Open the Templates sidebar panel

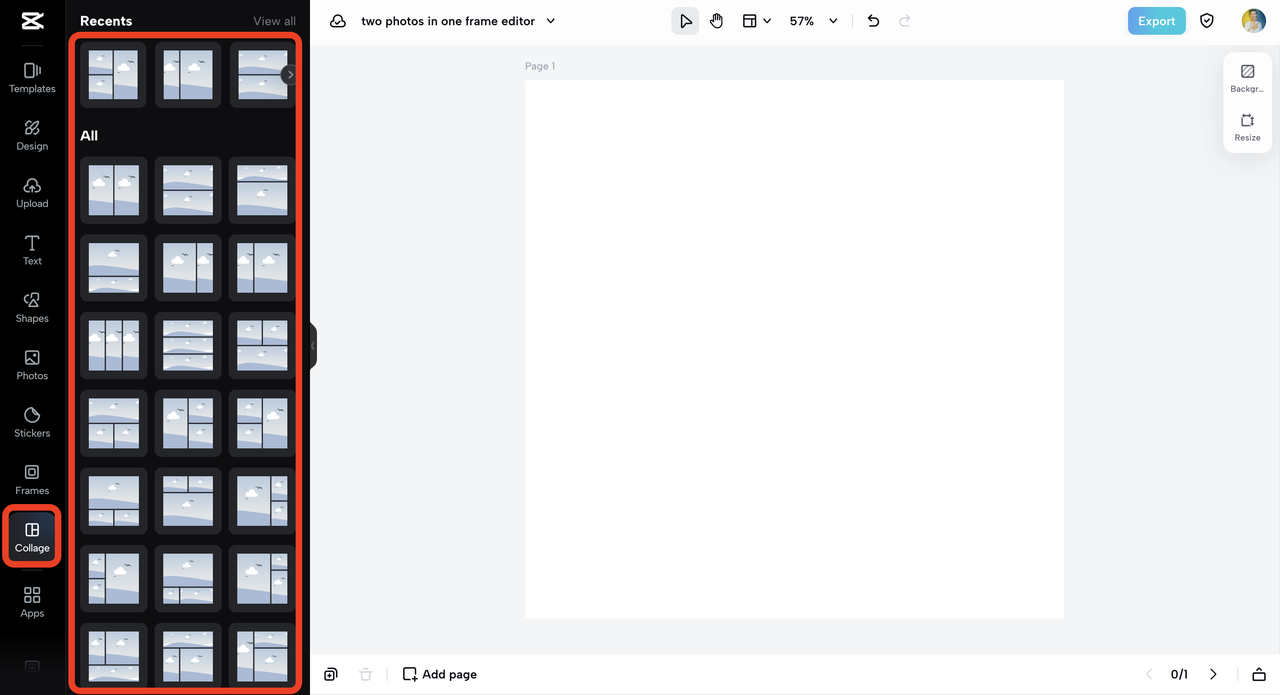(32, 78)
